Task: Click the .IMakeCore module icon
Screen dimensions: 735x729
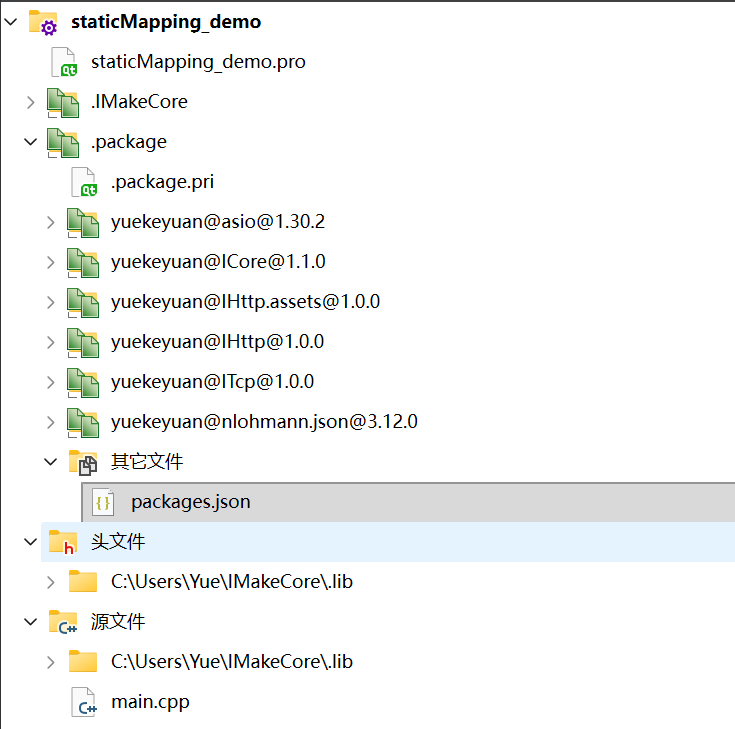Action: tap(63, 102)
